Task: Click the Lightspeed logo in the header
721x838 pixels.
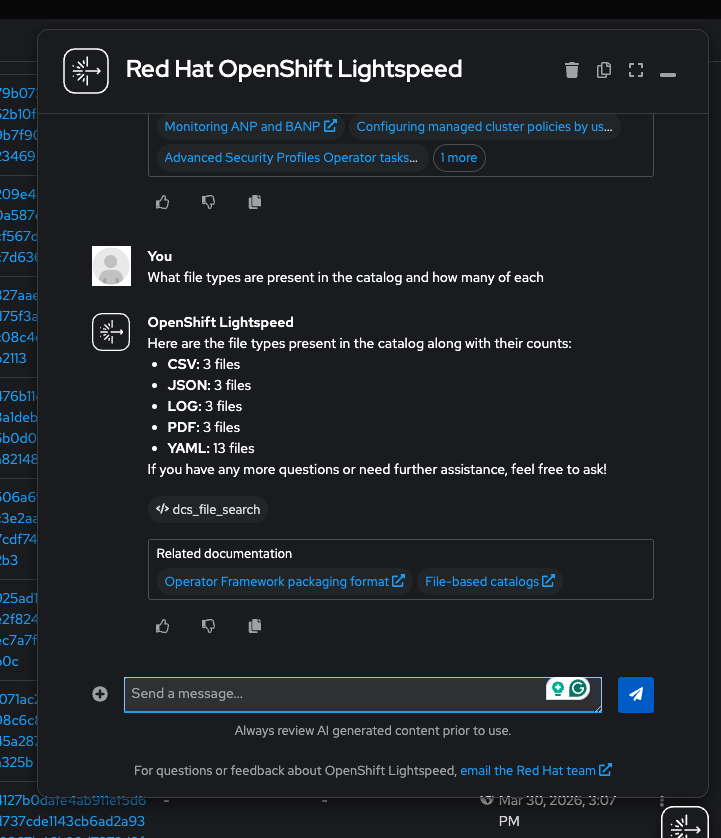Action: [86, 71]
